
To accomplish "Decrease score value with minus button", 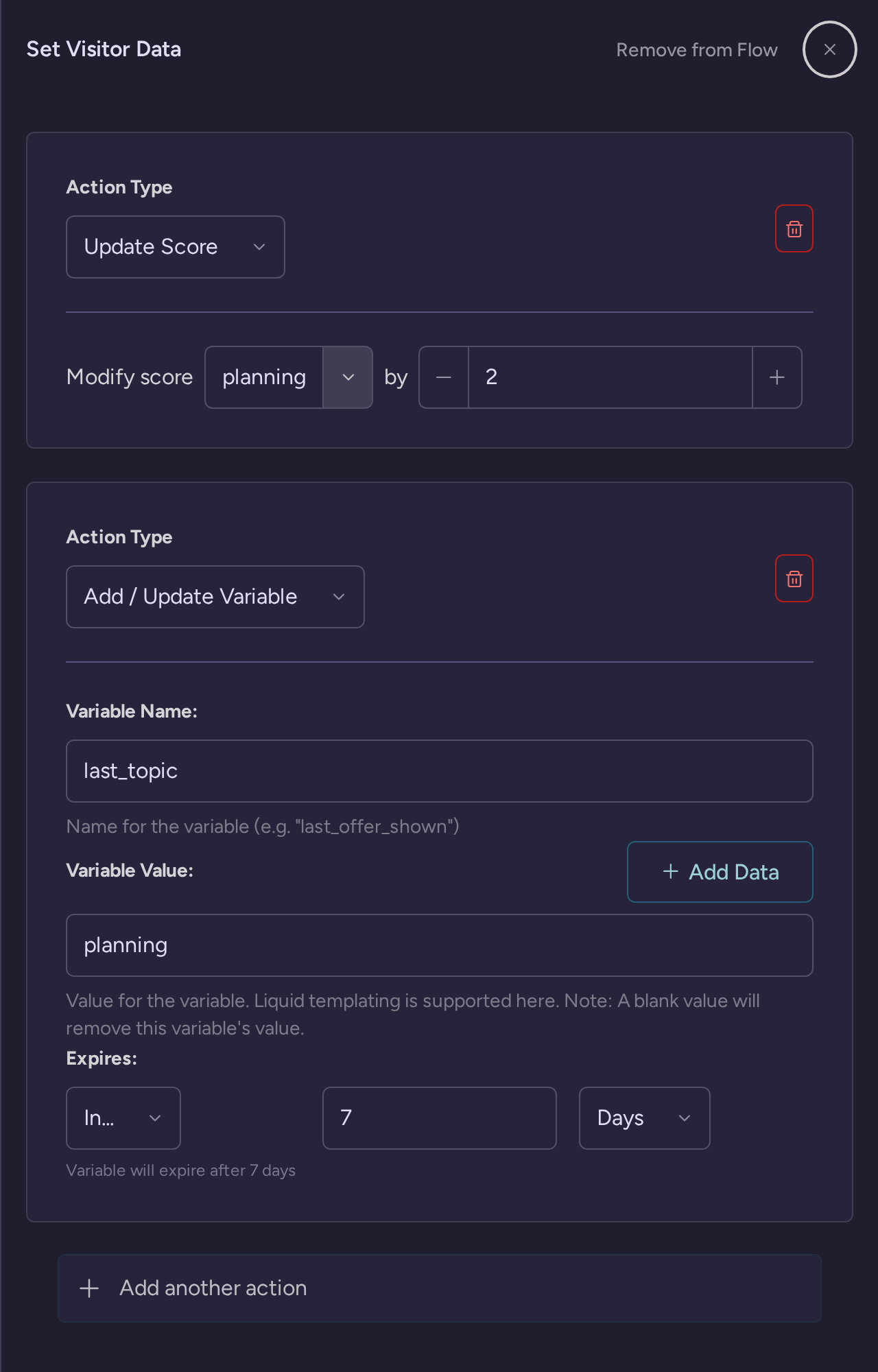I will click(x=444, y=377).
